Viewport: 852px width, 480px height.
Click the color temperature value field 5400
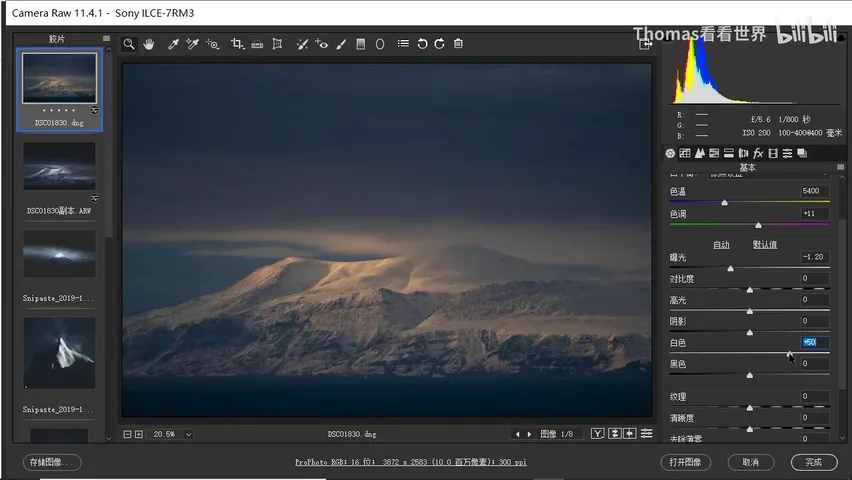[814, 191]
